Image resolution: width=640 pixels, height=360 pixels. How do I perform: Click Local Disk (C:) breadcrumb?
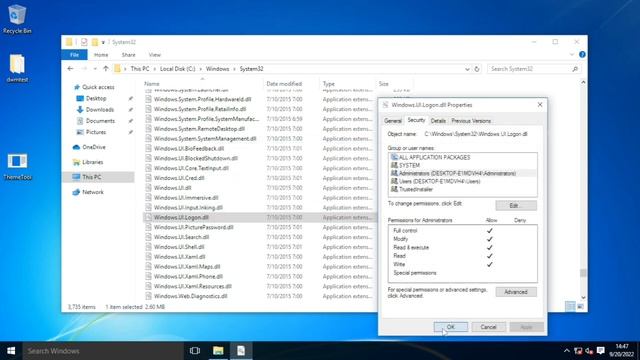point(178,69)
